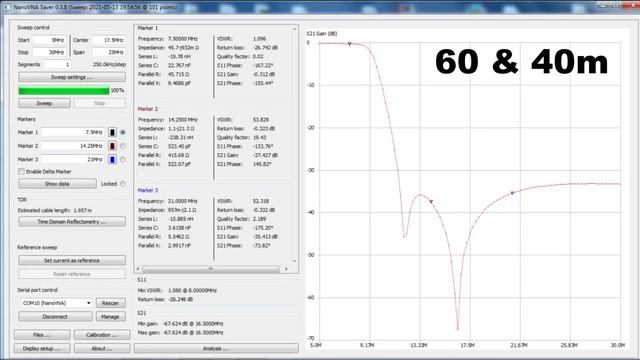
Task: Open Marker 3 blue color swatch
Action: [x=112, y=159]
